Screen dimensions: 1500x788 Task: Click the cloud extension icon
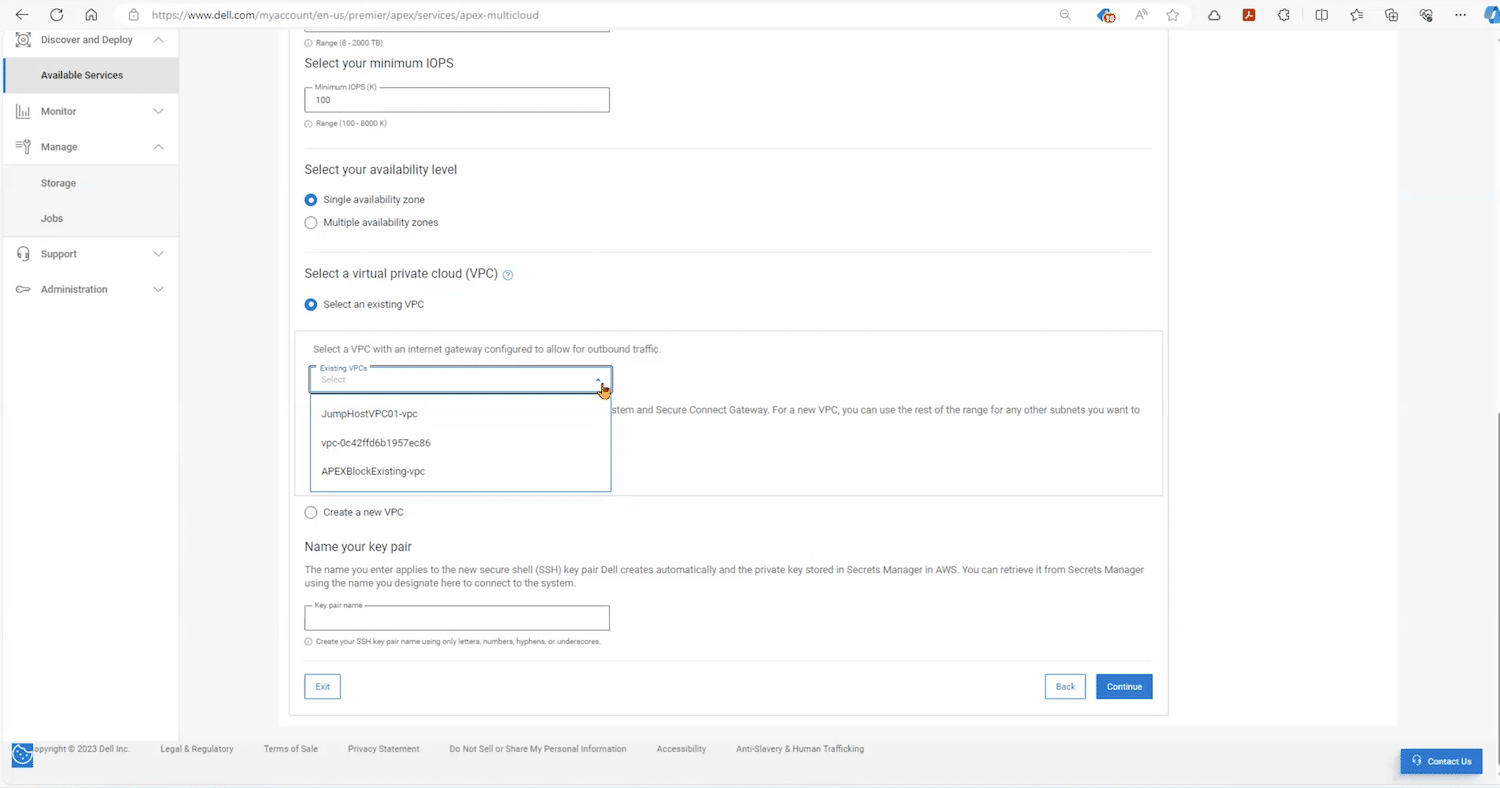pyautogui.click(x=1214, y=15)
